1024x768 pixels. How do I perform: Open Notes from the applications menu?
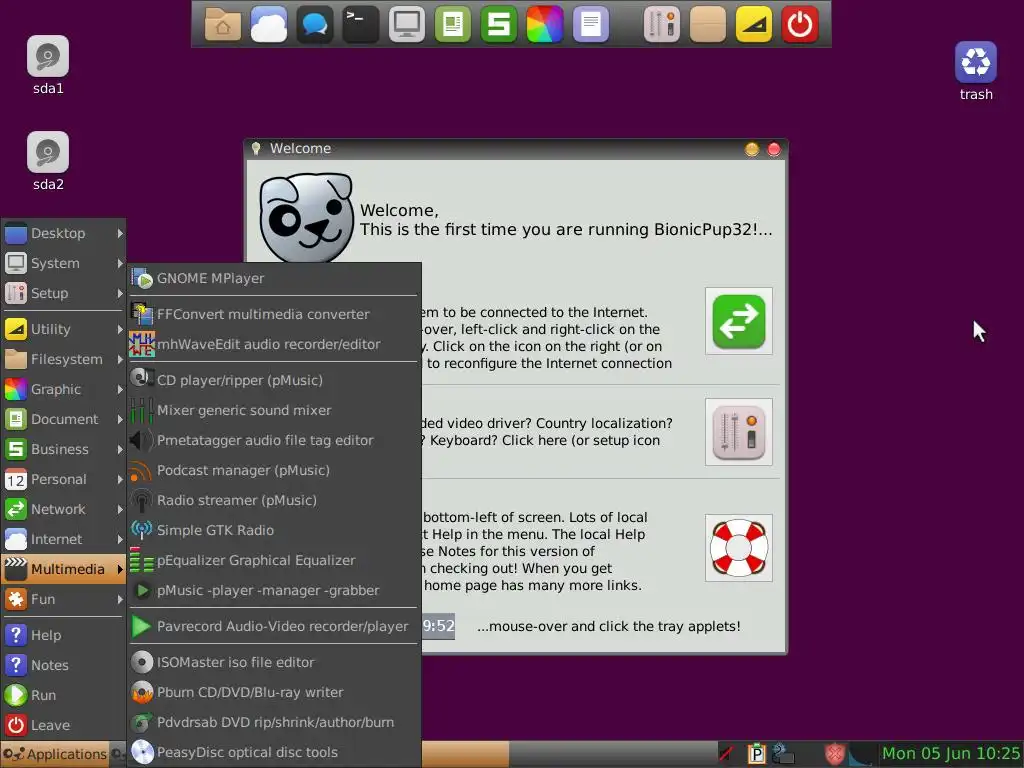pos(63,665)
